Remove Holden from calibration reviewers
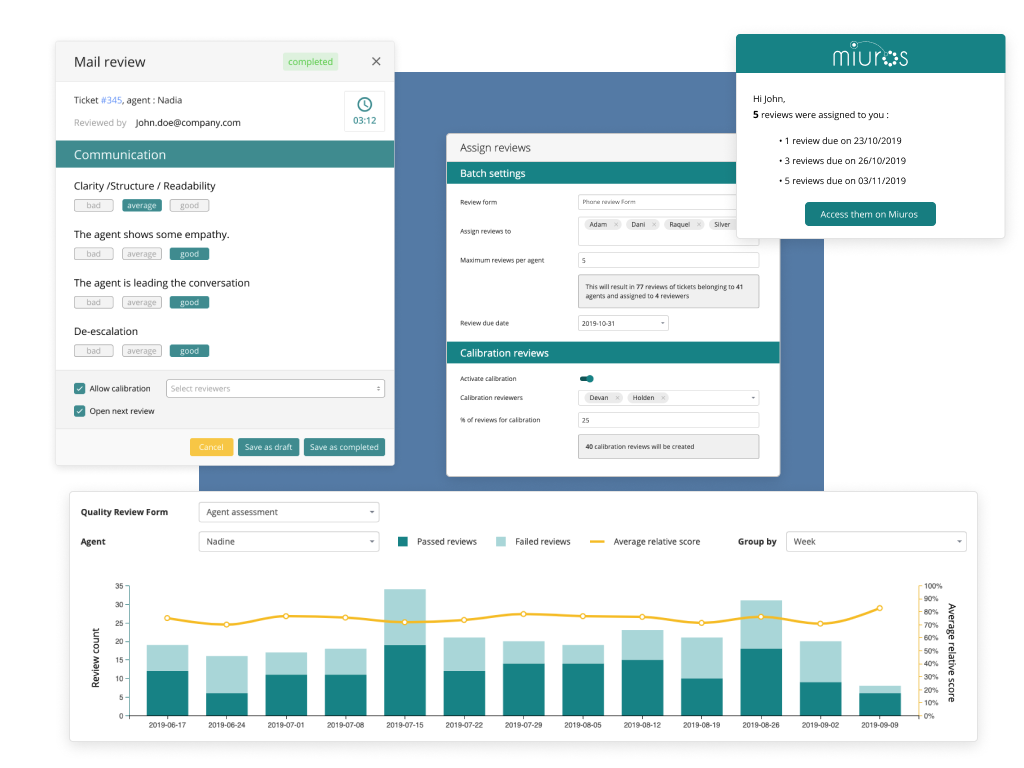Screen dimensions: 1024x768 [663, 398]
